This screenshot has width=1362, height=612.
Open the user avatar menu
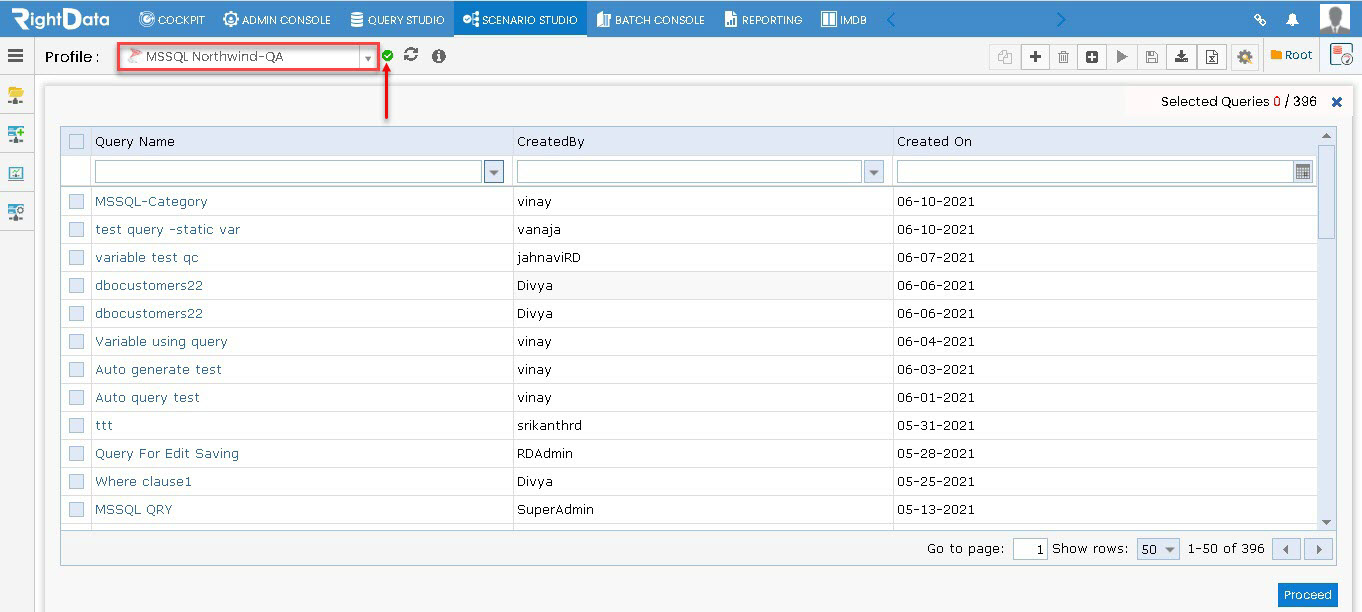point(1335,19)
